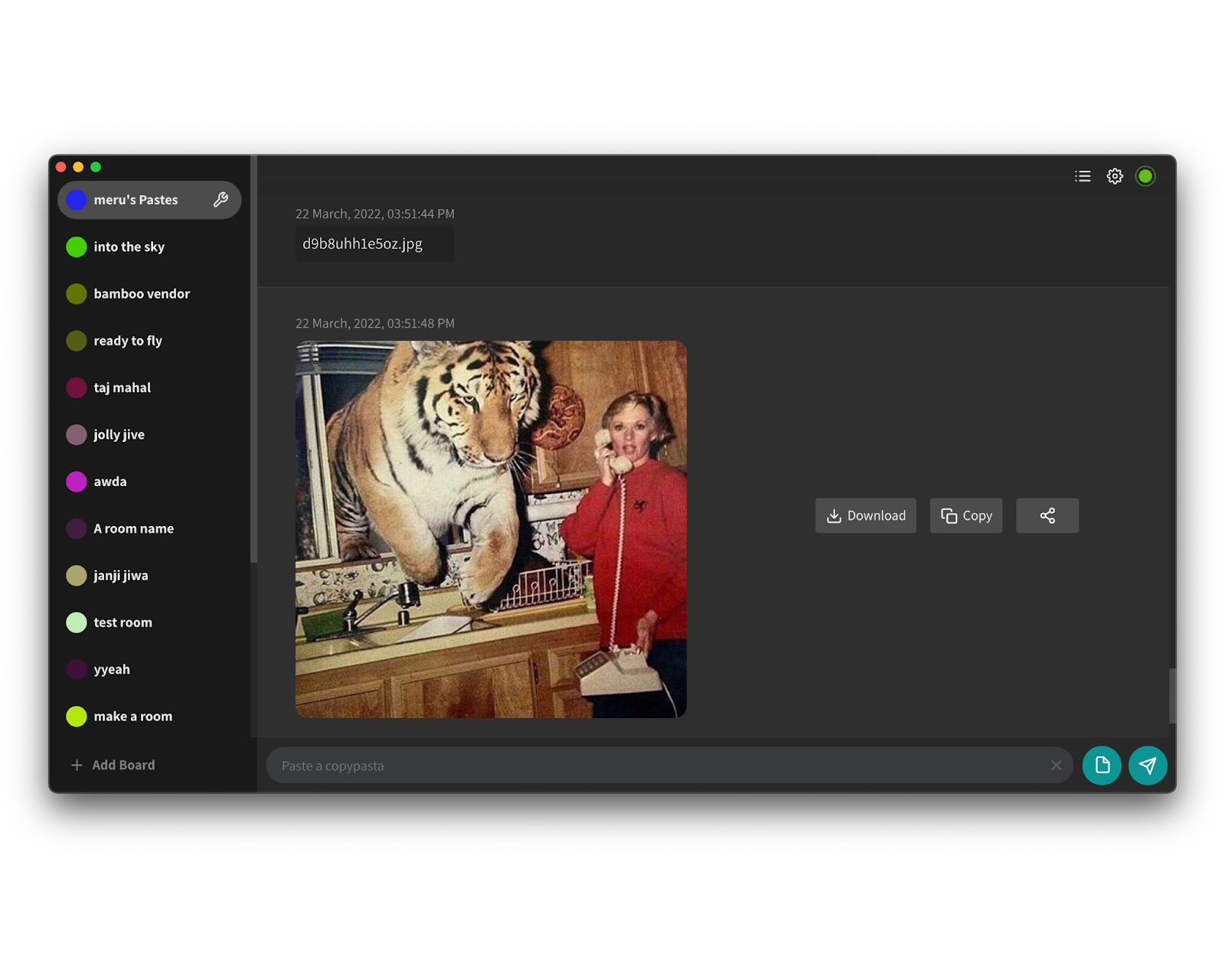Viewport: 1225px width, 980px height.
Task: Open the 'bamboo vendor' board
Action: click(x=142, y=294)
